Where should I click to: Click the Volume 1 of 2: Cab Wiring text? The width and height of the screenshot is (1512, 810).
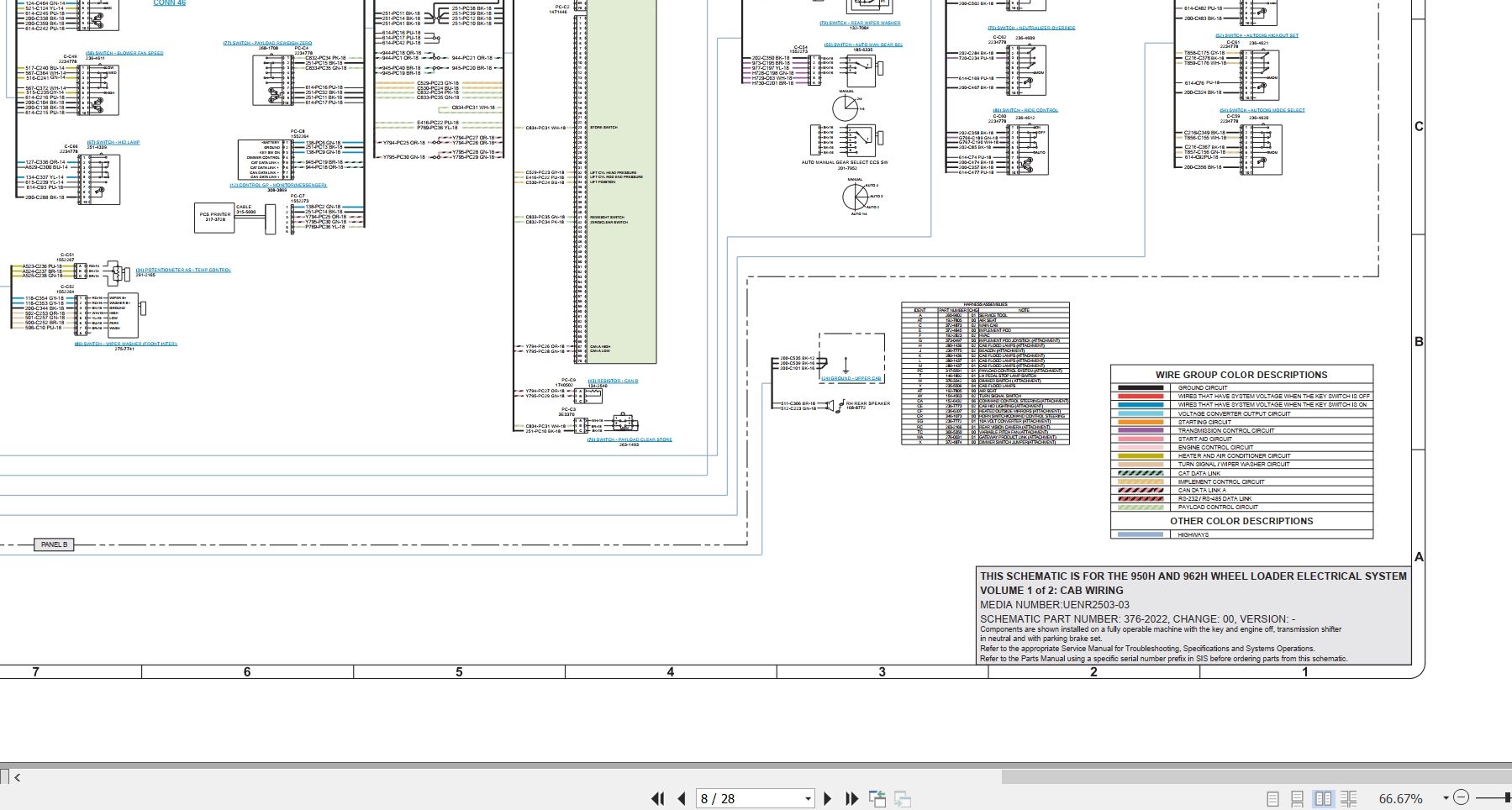point(1051,591)
